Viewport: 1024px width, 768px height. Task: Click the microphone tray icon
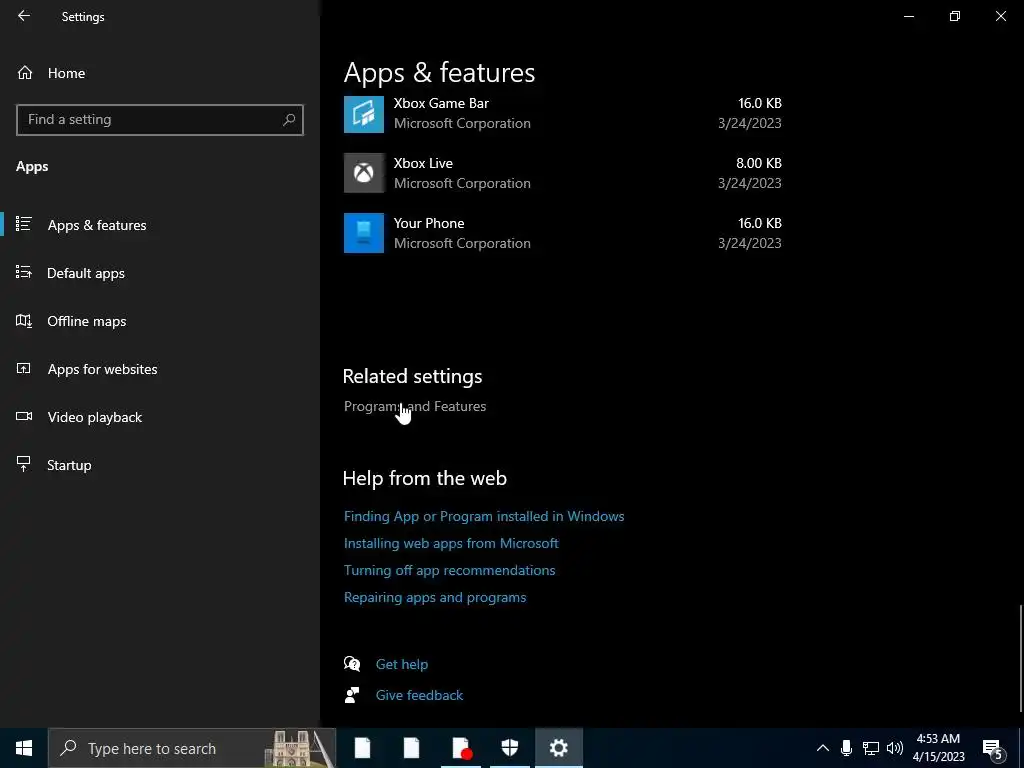846,748
